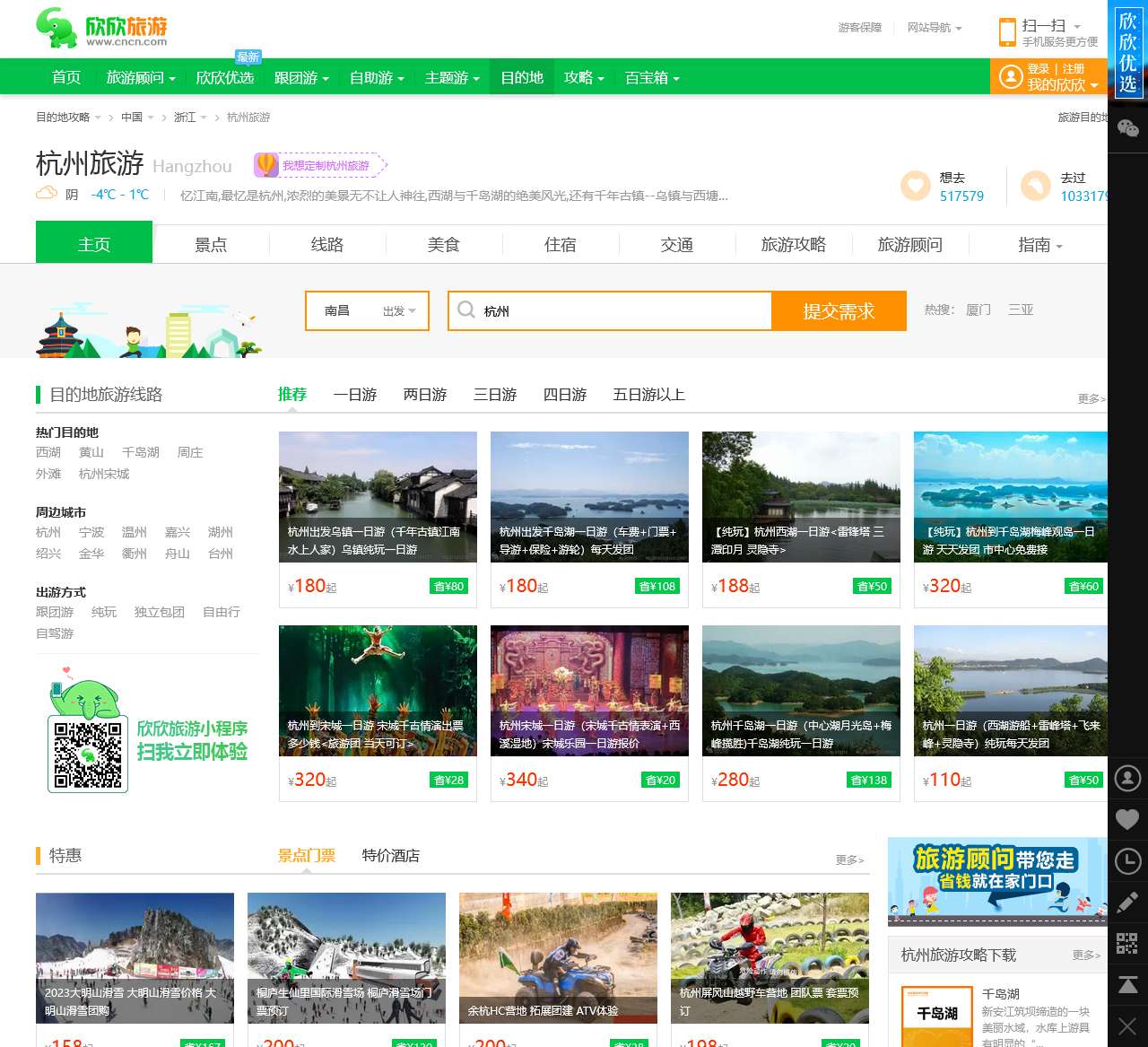
Task: Click the search magnifier inside search box
Action: coord(467,310)
